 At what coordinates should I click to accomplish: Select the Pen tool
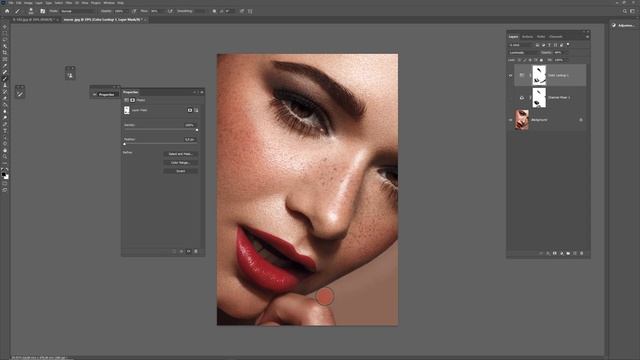click(x=5, y=124)
